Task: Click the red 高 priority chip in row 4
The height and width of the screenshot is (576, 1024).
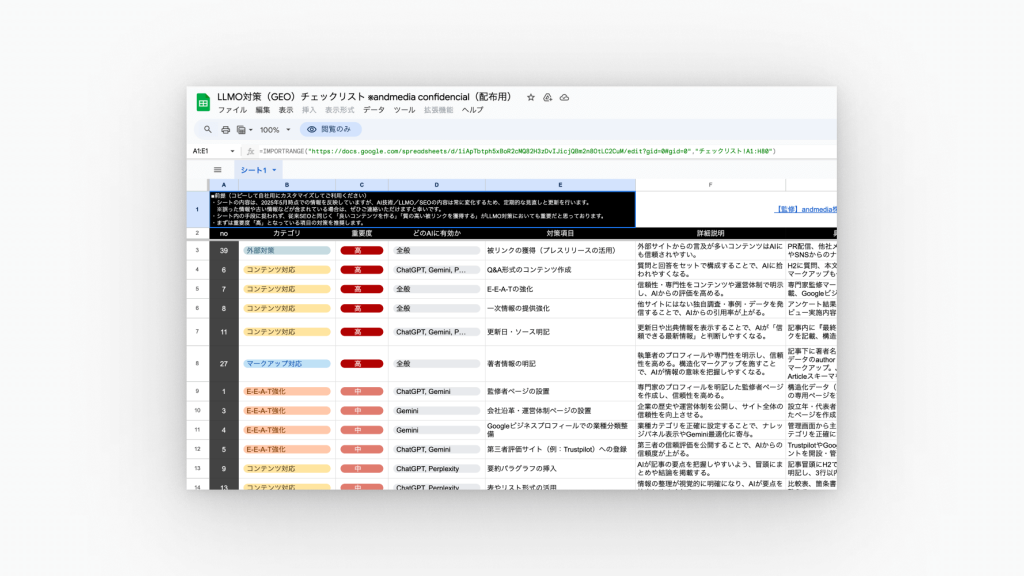Action: coord(361,270)
